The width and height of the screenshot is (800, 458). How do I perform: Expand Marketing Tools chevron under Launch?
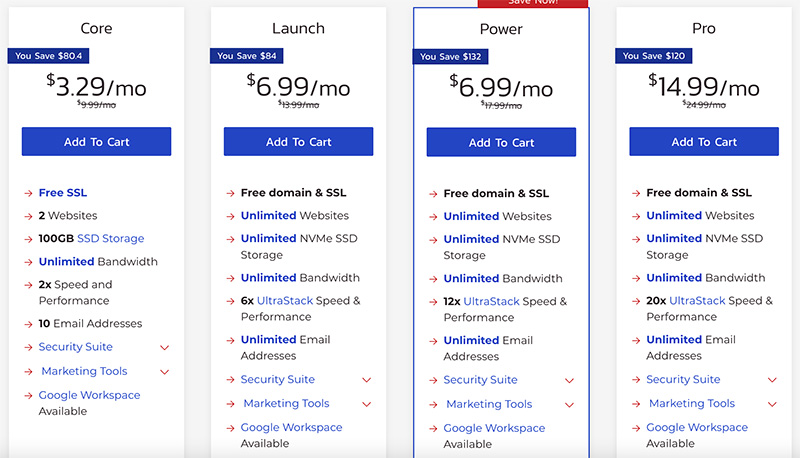366,404
